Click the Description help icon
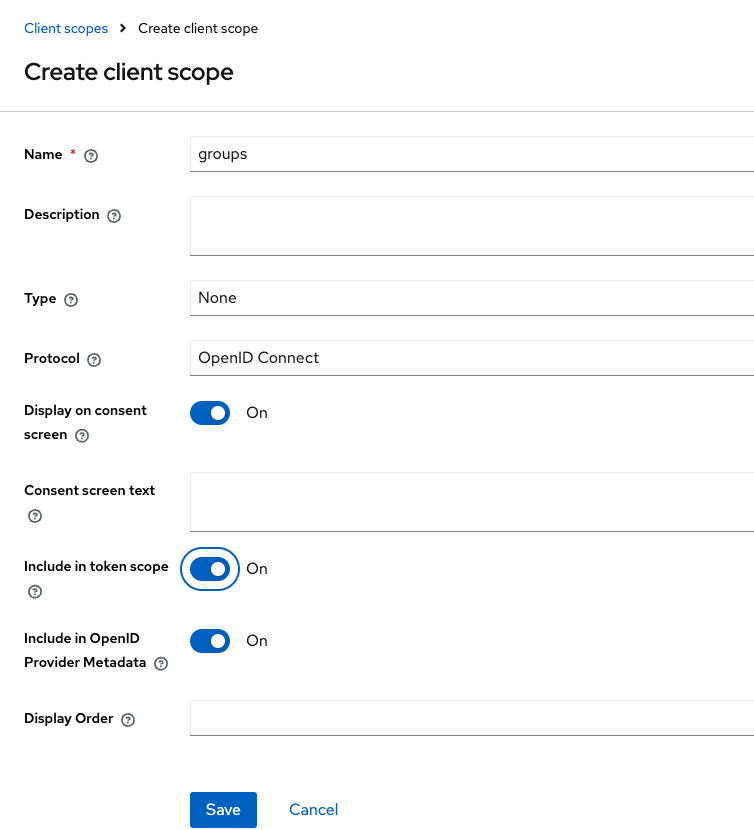The height and width of the screenshot is (830, 754). tap(114, 216)
